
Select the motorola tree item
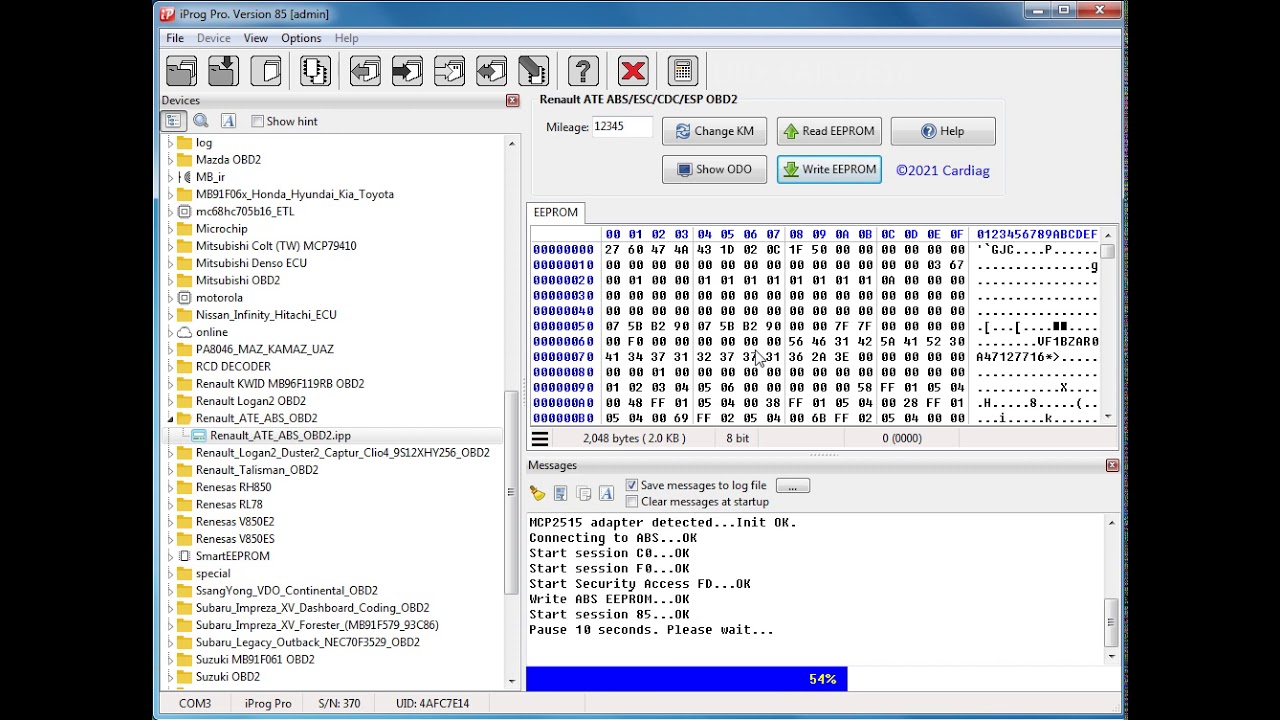pos(219,298)
